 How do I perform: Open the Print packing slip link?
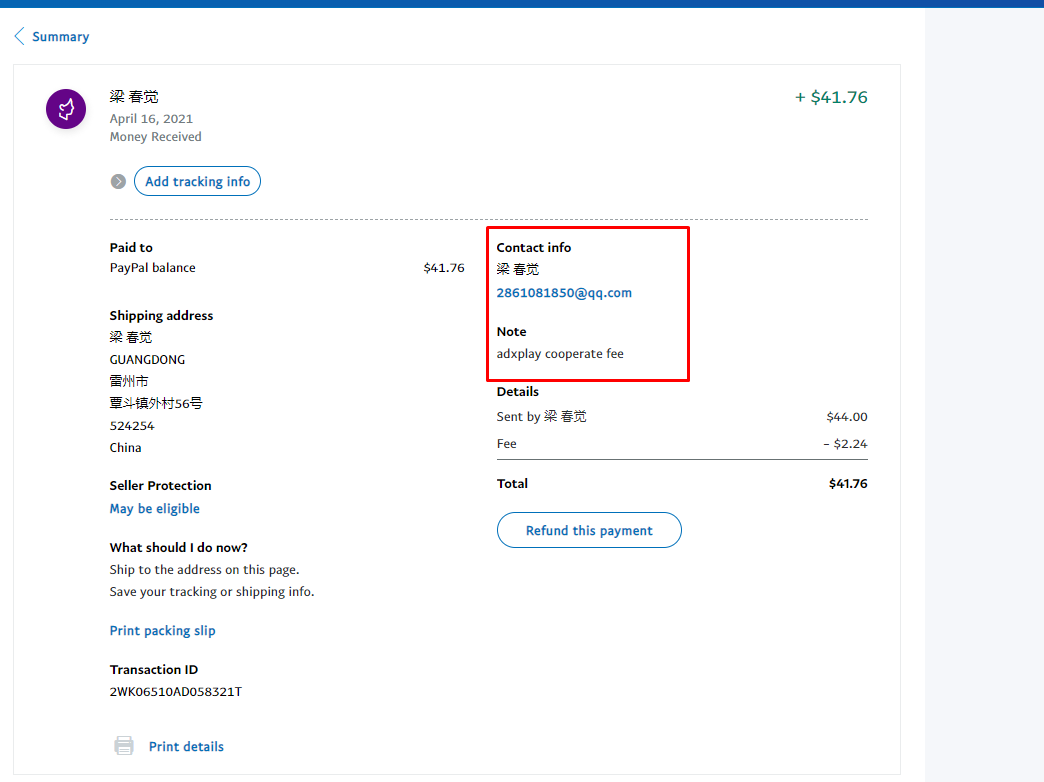point(162,630)
